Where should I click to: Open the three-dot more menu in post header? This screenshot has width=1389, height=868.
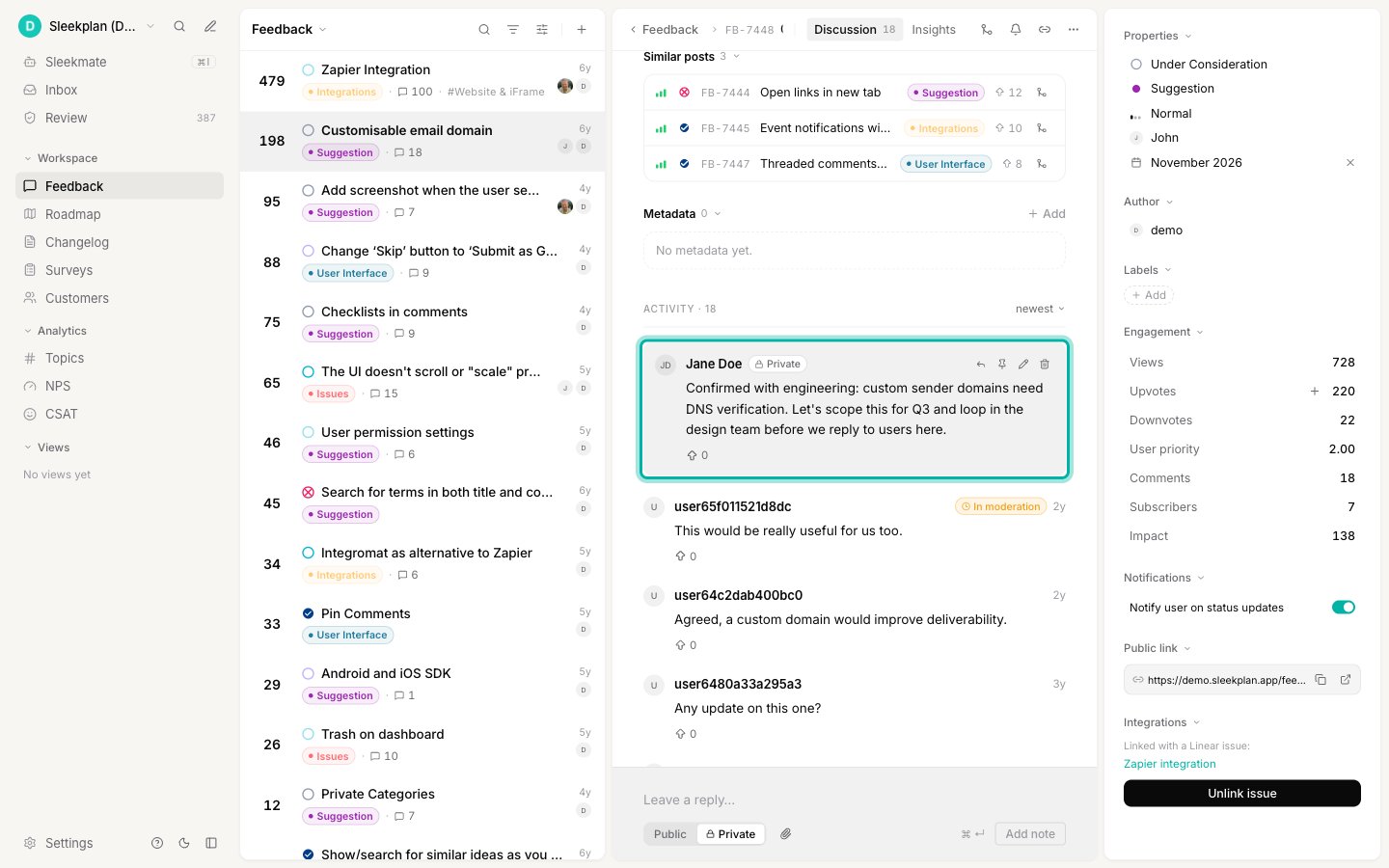click(x=1074, y=30)
